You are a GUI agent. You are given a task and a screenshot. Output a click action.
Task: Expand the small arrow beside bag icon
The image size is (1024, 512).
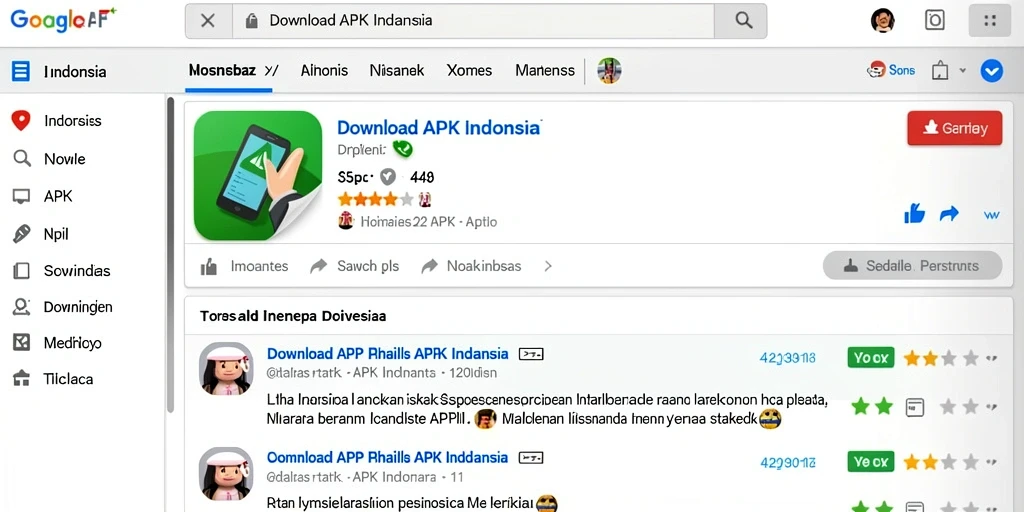pyautogui.click(x=962, y=70)
